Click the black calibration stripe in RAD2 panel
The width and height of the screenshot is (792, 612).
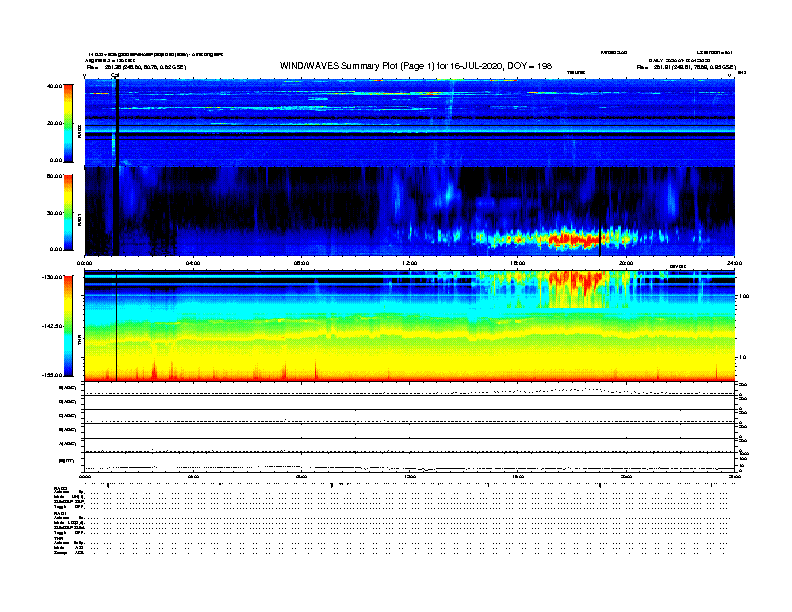(117, 123)
